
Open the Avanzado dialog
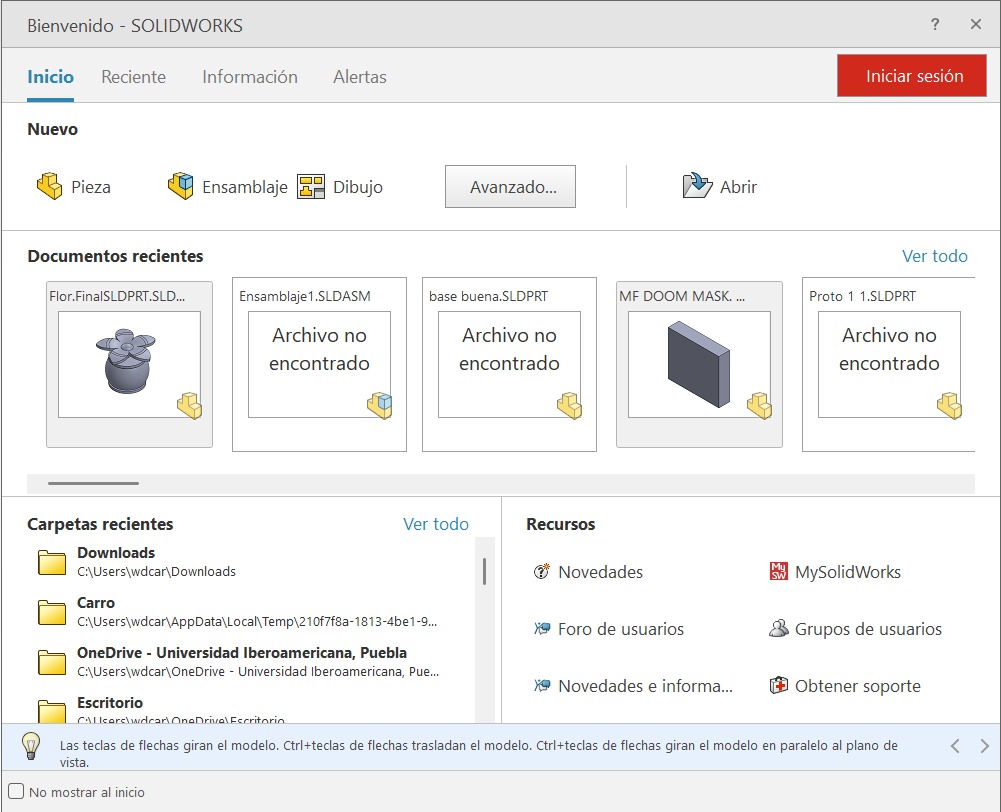tap(510, 186)
